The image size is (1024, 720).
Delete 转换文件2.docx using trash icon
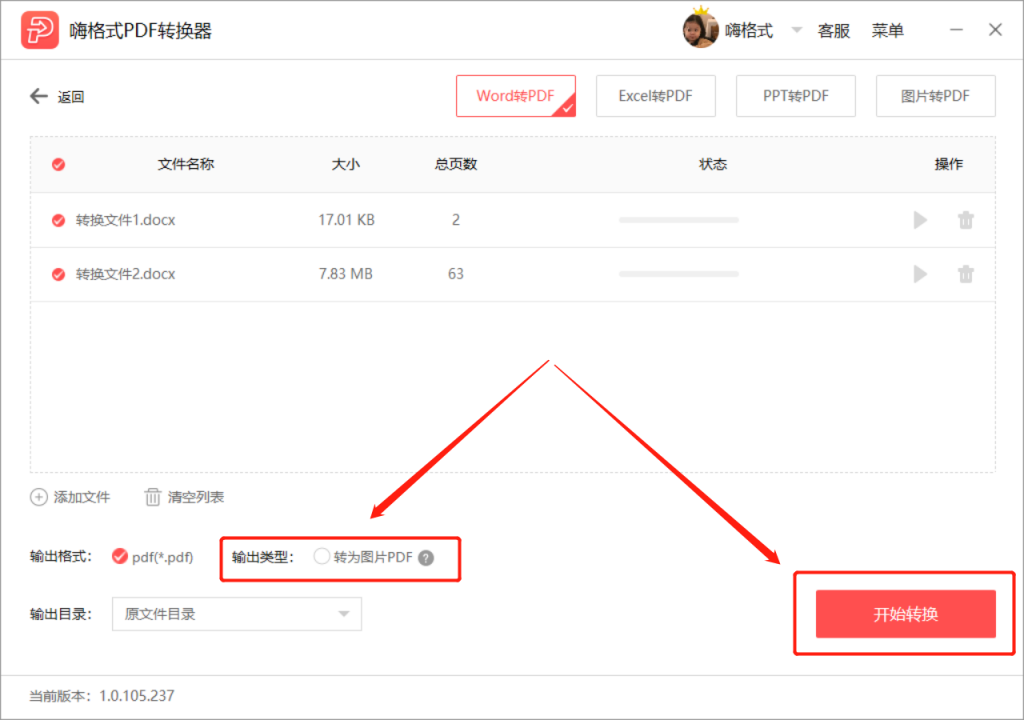coord(966,274)
